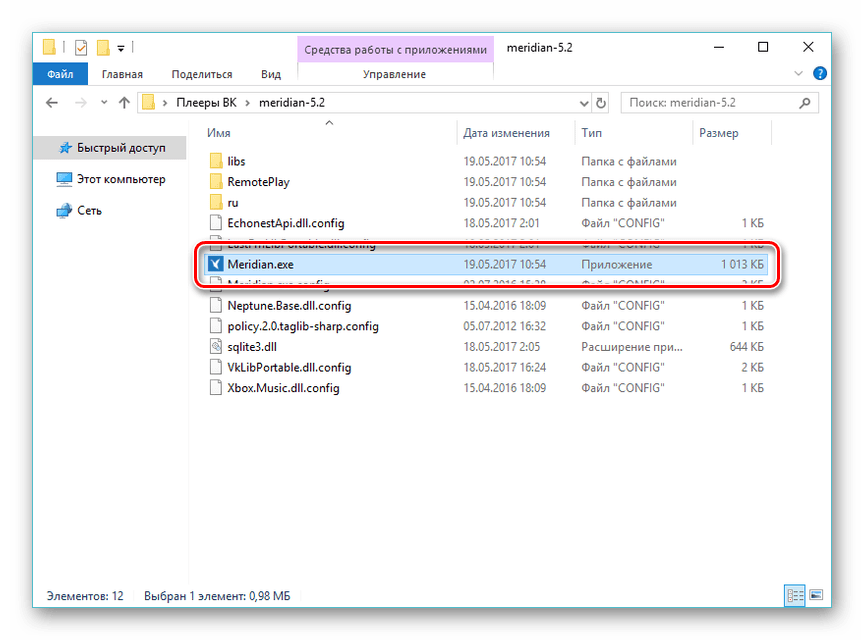Click the Сеть network icon
Image resolution: width=864 pixels, height=640 pixels.
[x=64, y=211]
